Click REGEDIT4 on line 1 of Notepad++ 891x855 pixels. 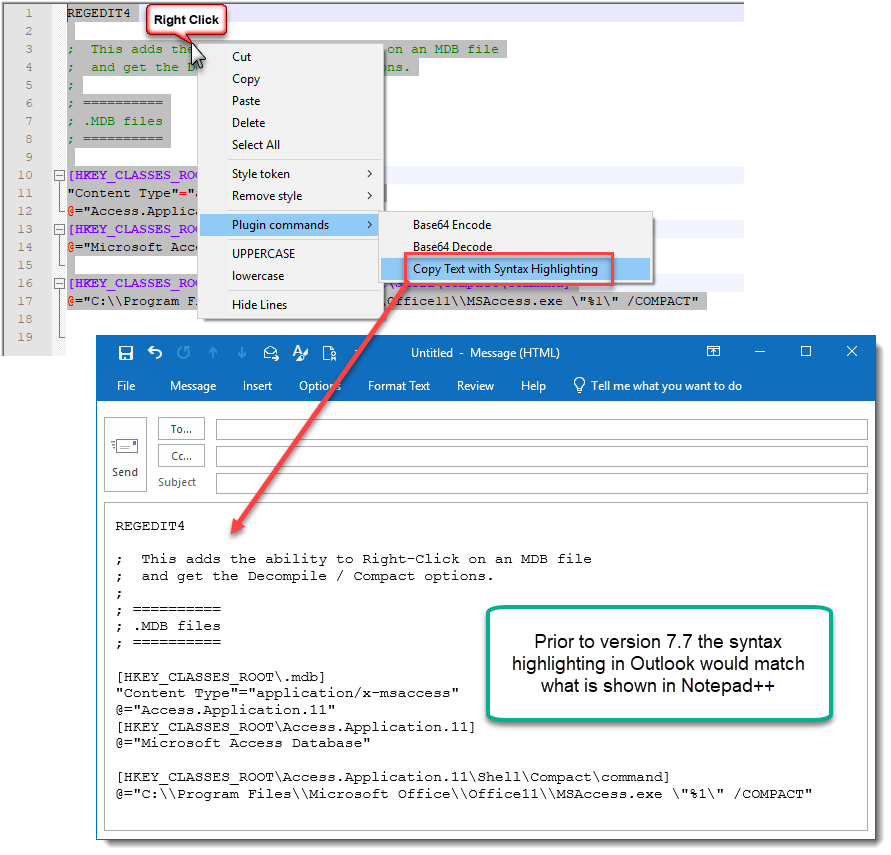pos(99,13)
